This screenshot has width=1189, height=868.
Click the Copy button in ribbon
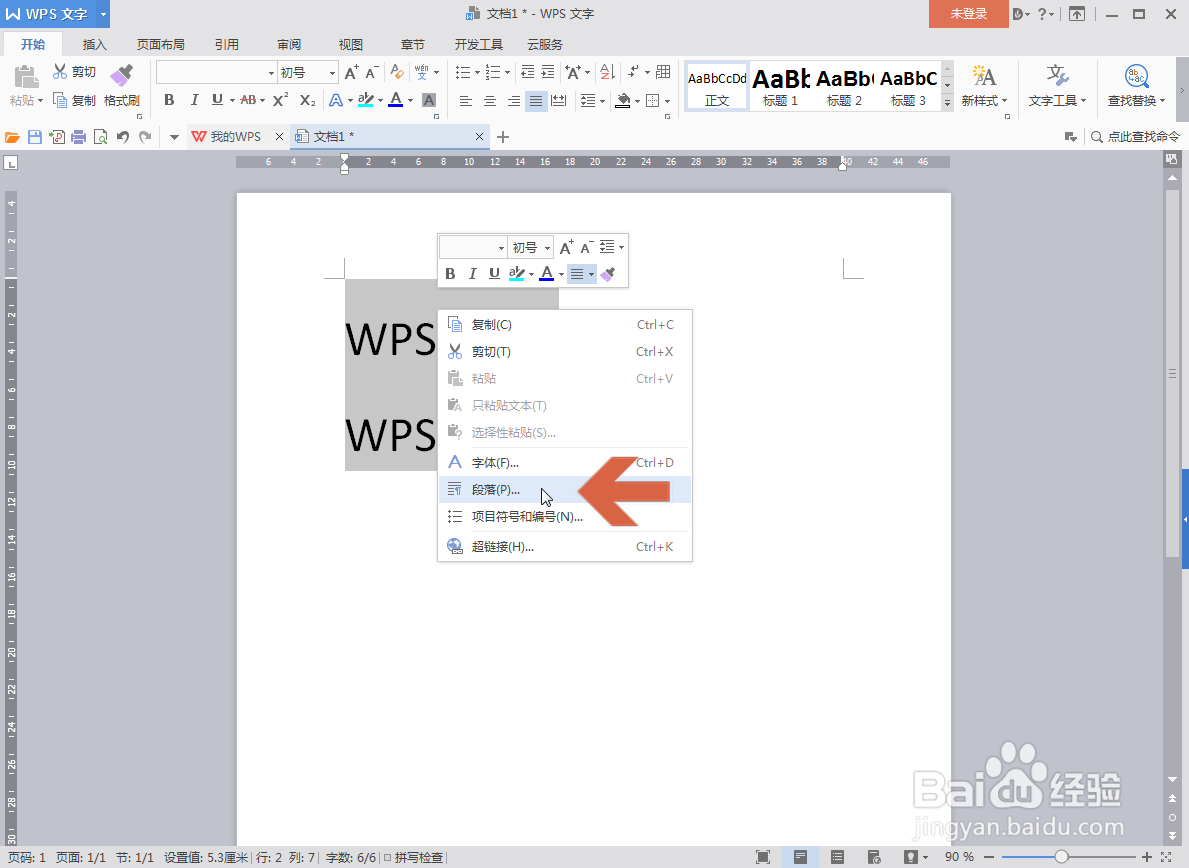74,100
